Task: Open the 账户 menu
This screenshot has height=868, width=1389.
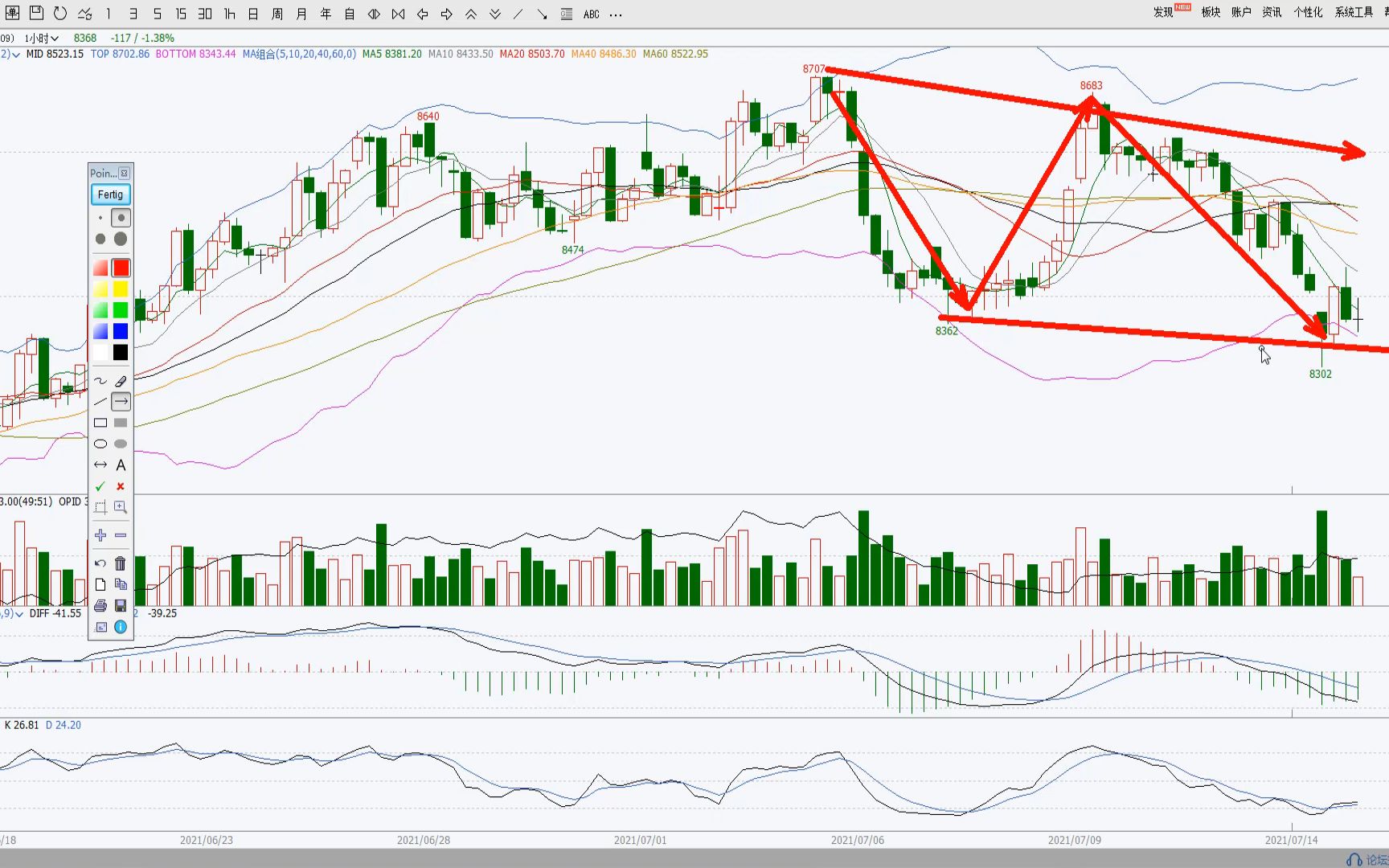Action: pos(1241,12)
